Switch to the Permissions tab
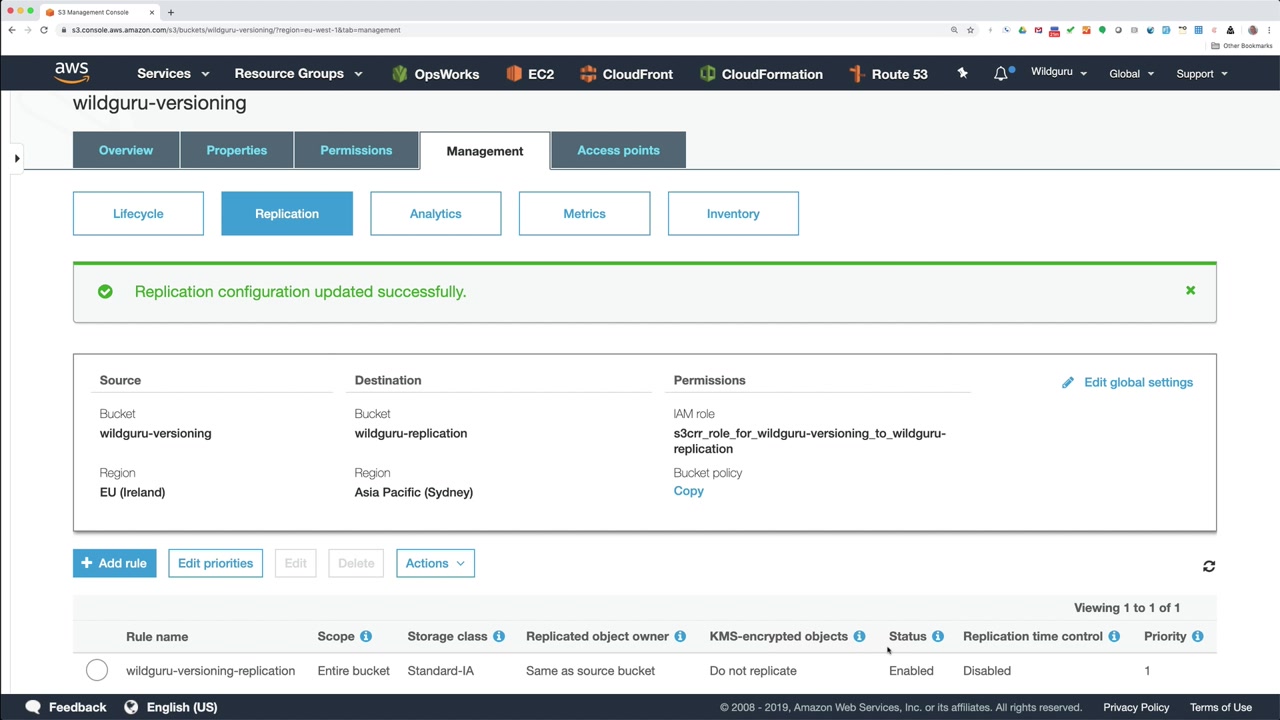Image resolution: width=1280 pixels, height=720 pixels. (x=356, y=150)
